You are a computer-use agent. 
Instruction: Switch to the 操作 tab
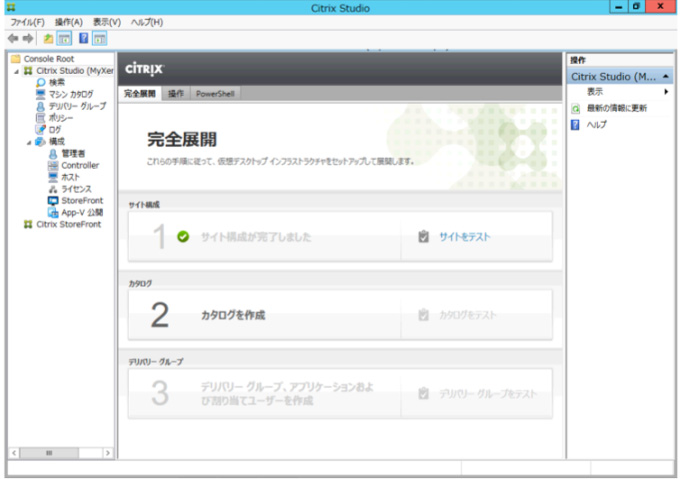[x=176, y=94]
